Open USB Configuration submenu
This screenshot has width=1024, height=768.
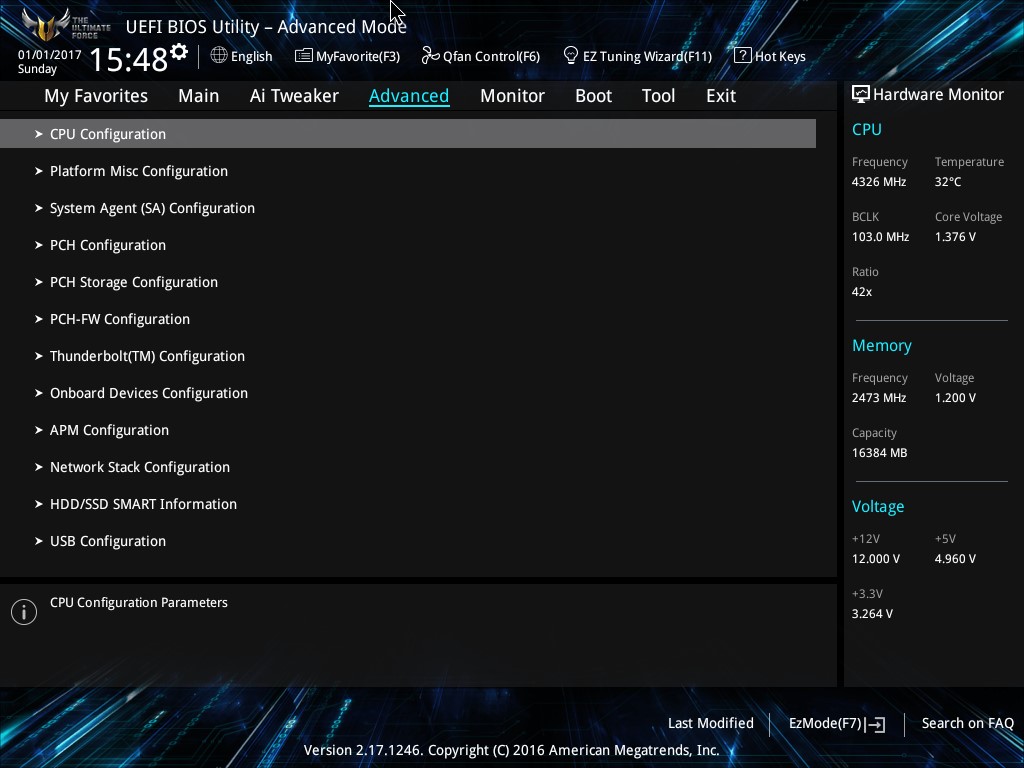click(x=108, y=541)
